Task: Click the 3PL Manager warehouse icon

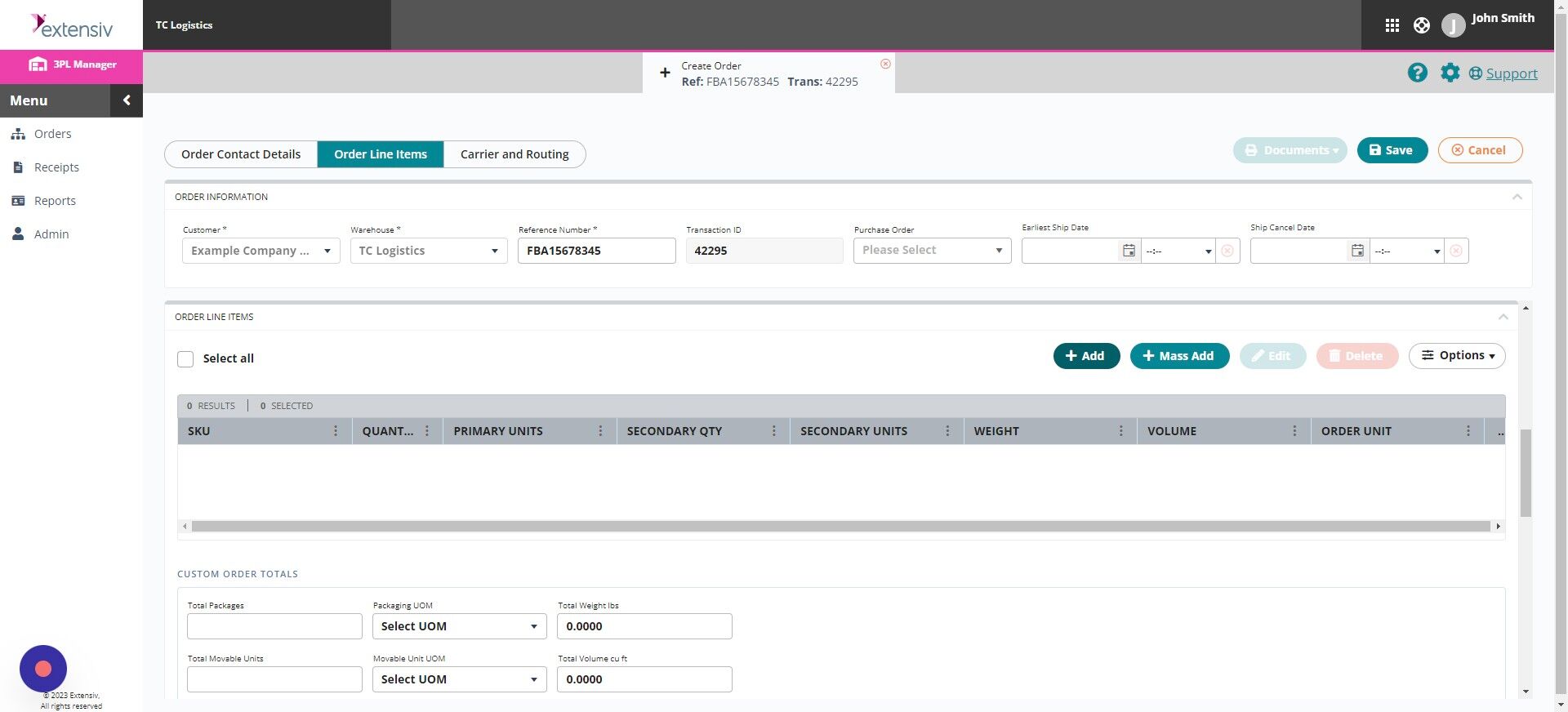Action: [38, 65]
